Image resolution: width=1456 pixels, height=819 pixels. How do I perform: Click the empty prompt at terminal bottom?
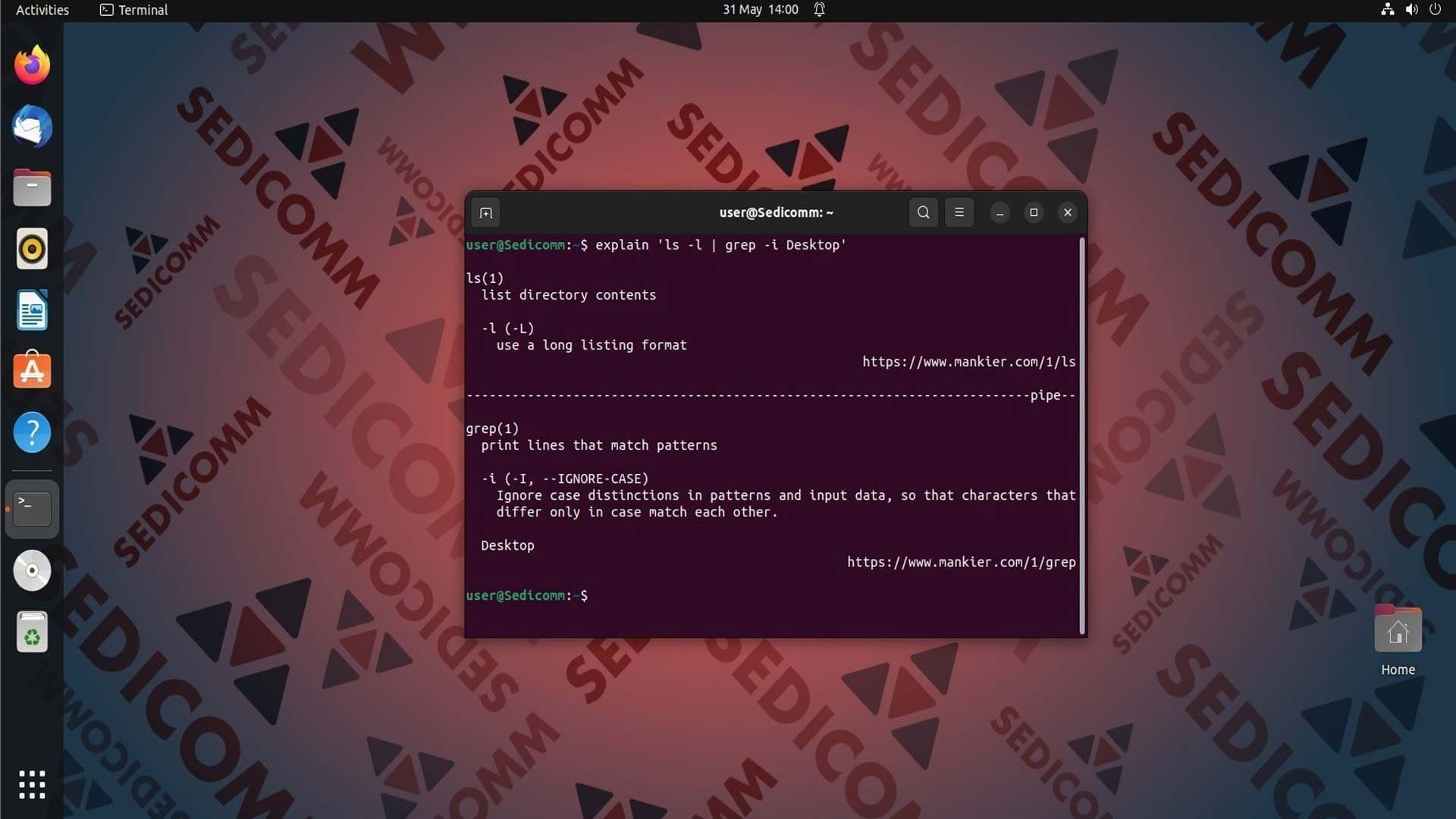527,595
